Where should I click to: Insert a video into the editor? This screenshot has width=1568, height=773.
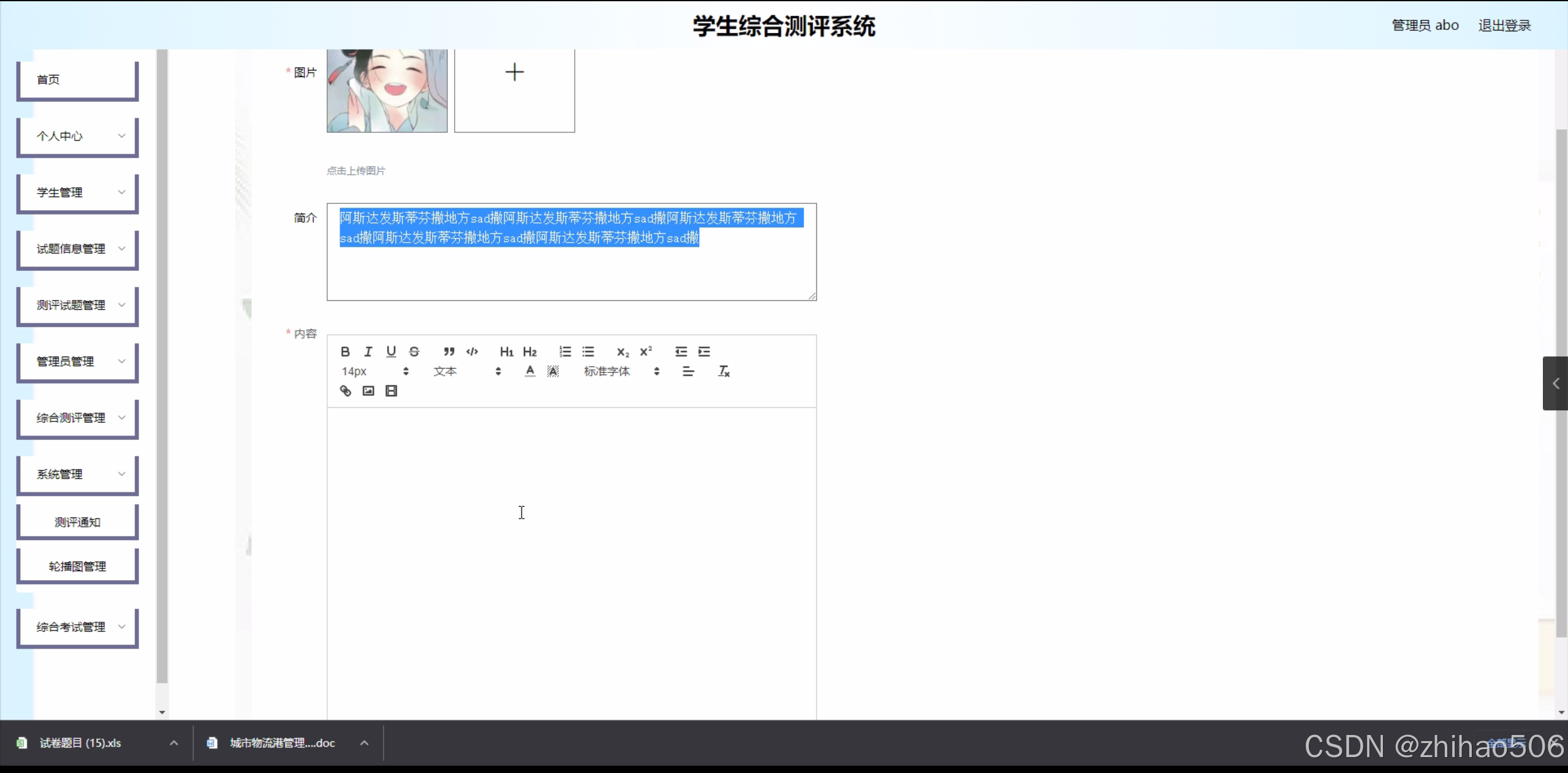coord(391,391)
